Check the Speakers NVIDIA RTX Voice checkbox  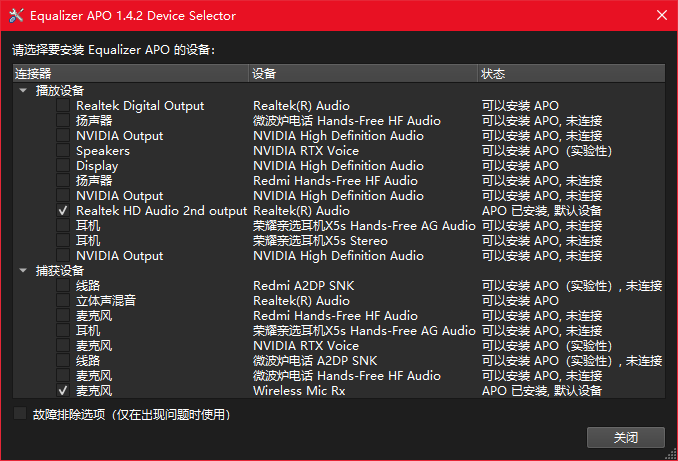tap(63, 150)
